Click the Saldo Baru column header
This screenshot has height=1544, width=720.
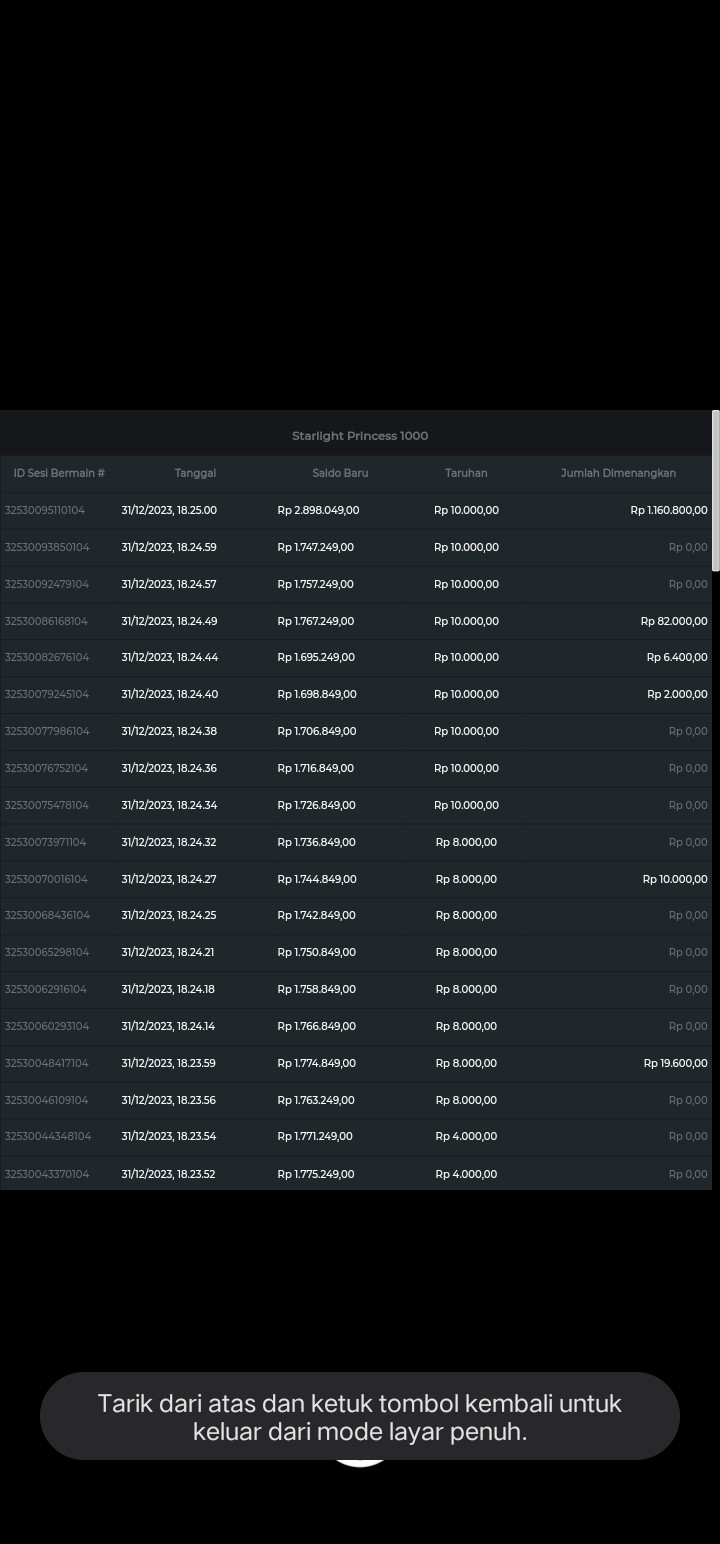coord(340,473)
